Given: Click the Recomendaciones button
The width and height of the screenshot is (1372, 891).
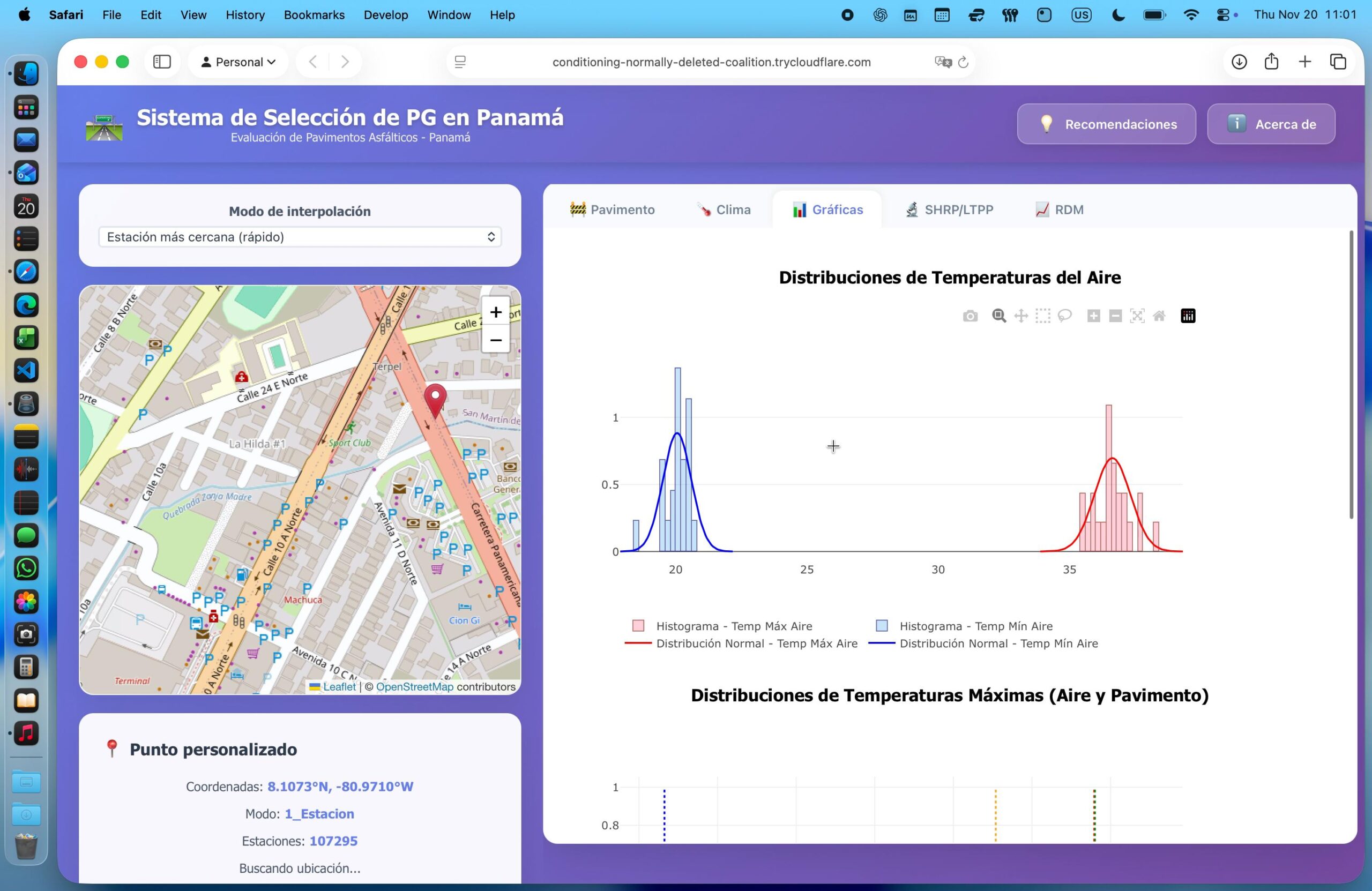Looking at the screenshot, I should point(1106,124).
